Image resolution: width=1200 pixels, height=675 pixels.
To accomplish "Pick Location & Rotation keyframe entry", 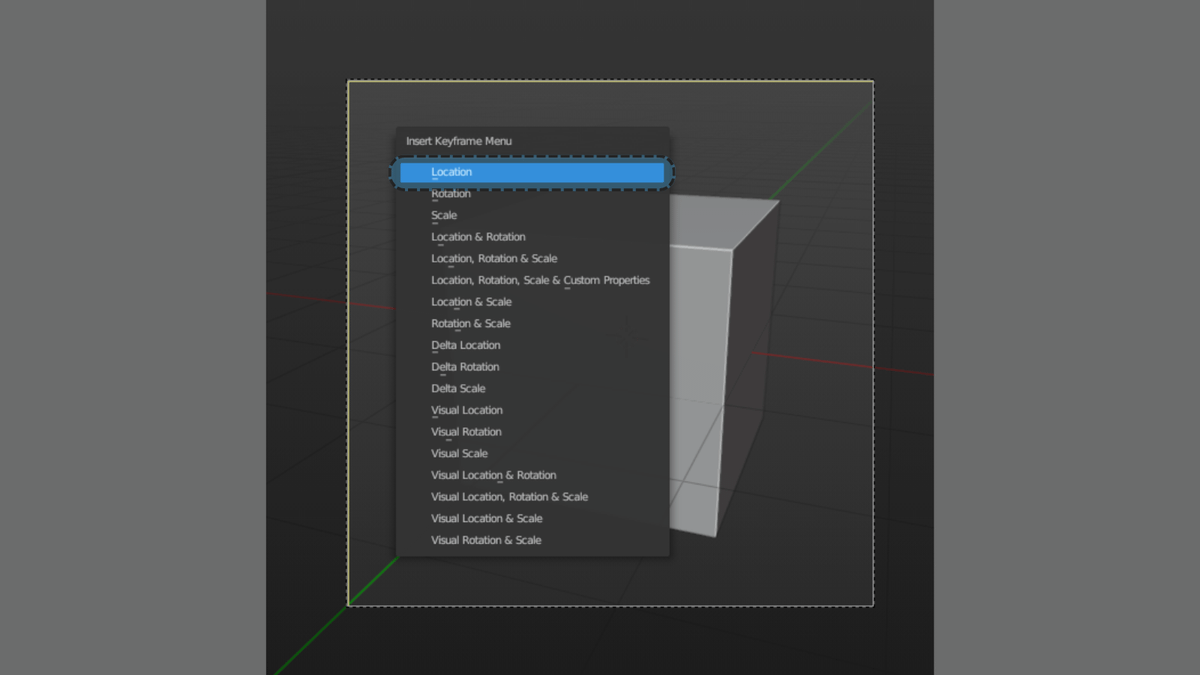I will [x=478, y=237].
